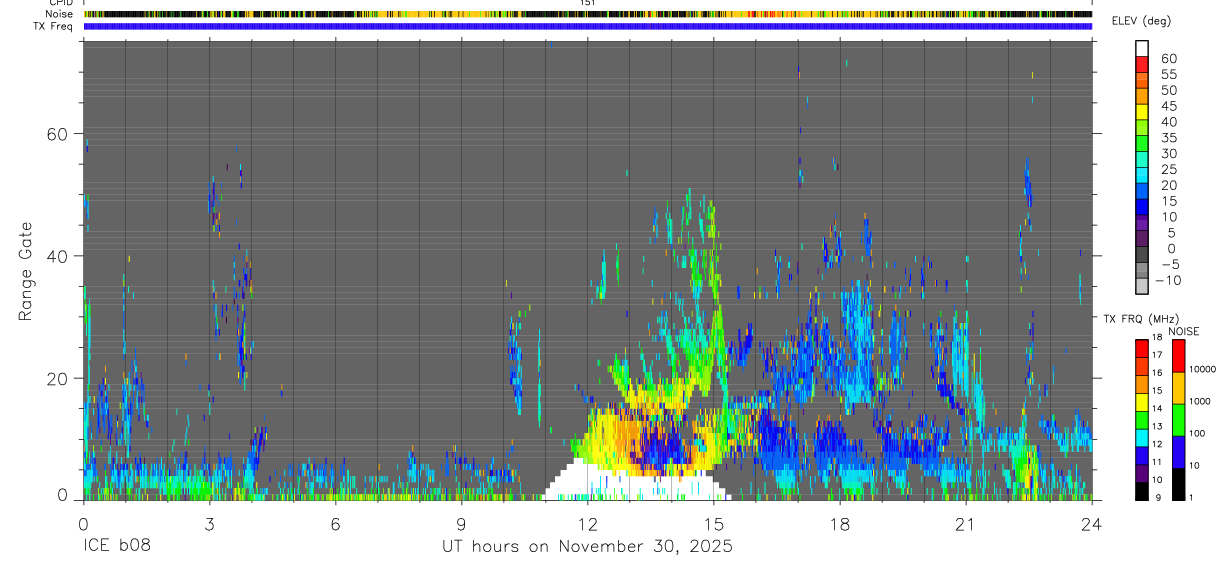Click the multicolored Noise strip above plot
The height and width of the screenshot is (567, 1228).
[x=588, y=14]
